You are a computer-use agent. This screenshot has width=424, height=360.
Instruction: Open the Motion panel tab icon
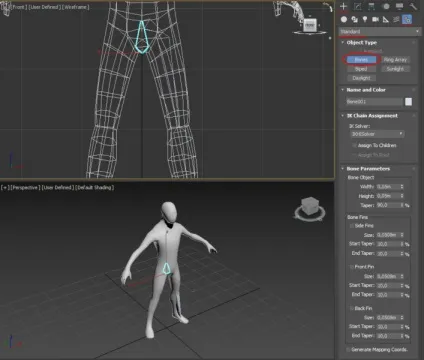coord(386,6)
